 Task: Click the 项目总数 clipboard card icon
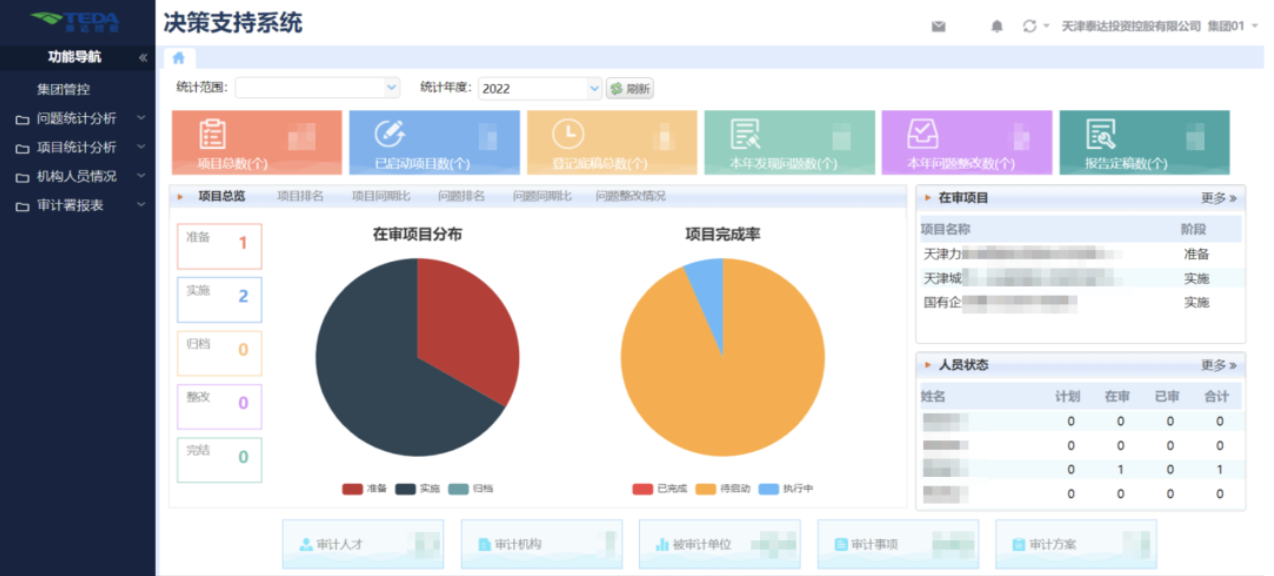(212, 134)
